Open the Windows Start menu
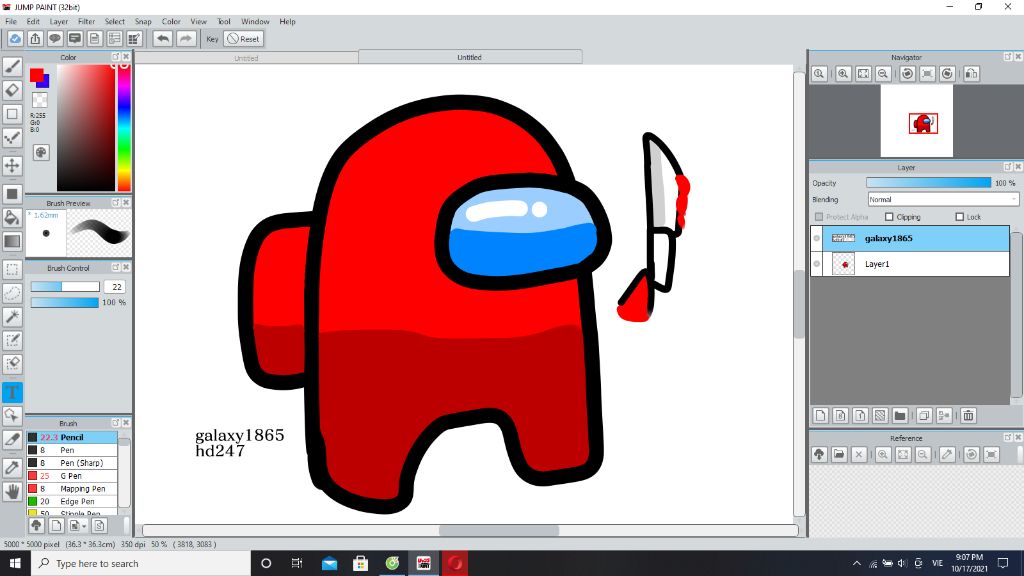 click(x=15, y=563)
